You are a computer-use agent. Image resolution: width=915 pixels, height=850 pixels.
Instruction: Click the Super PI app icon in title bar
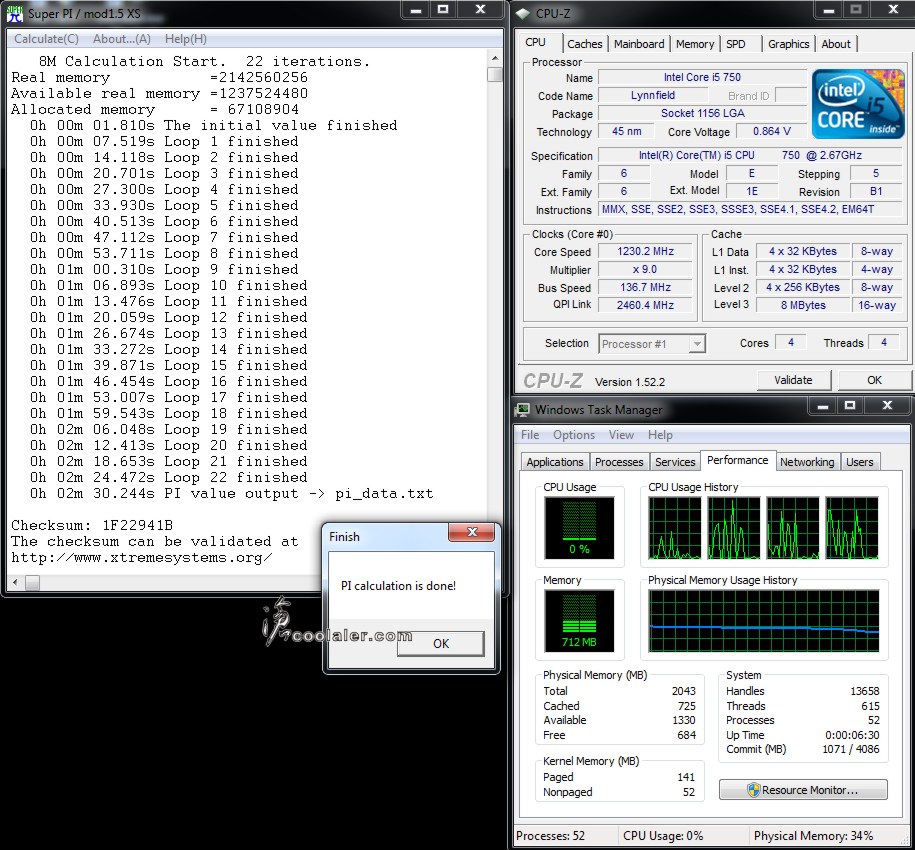14,13
